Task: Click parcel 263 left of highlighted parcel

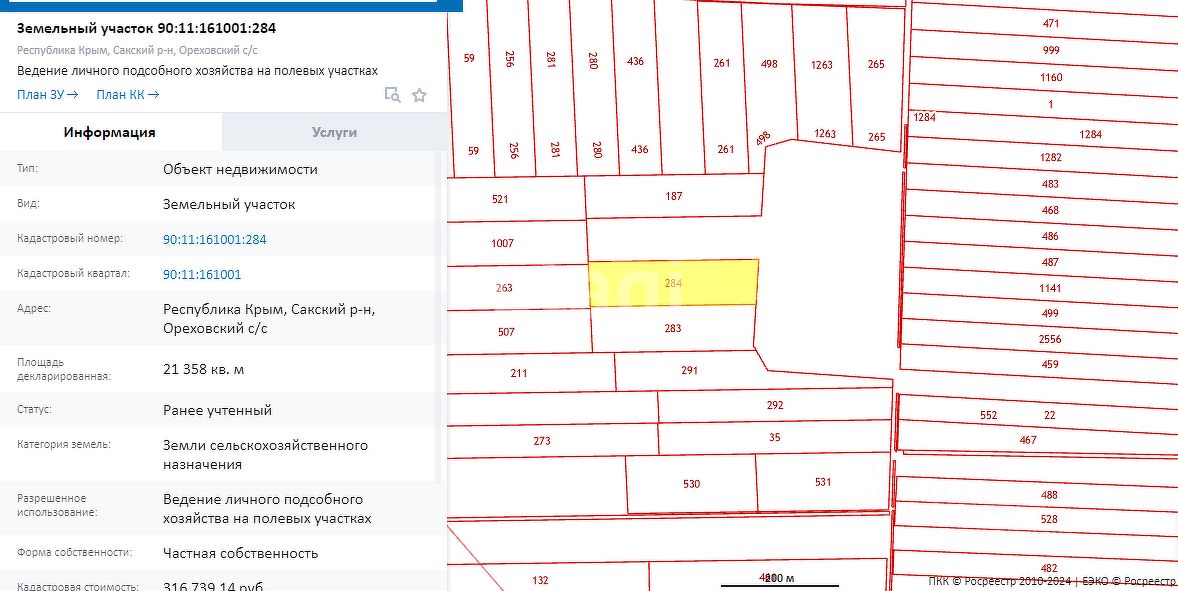Action: pyautogui.click(x=504, y=288)
